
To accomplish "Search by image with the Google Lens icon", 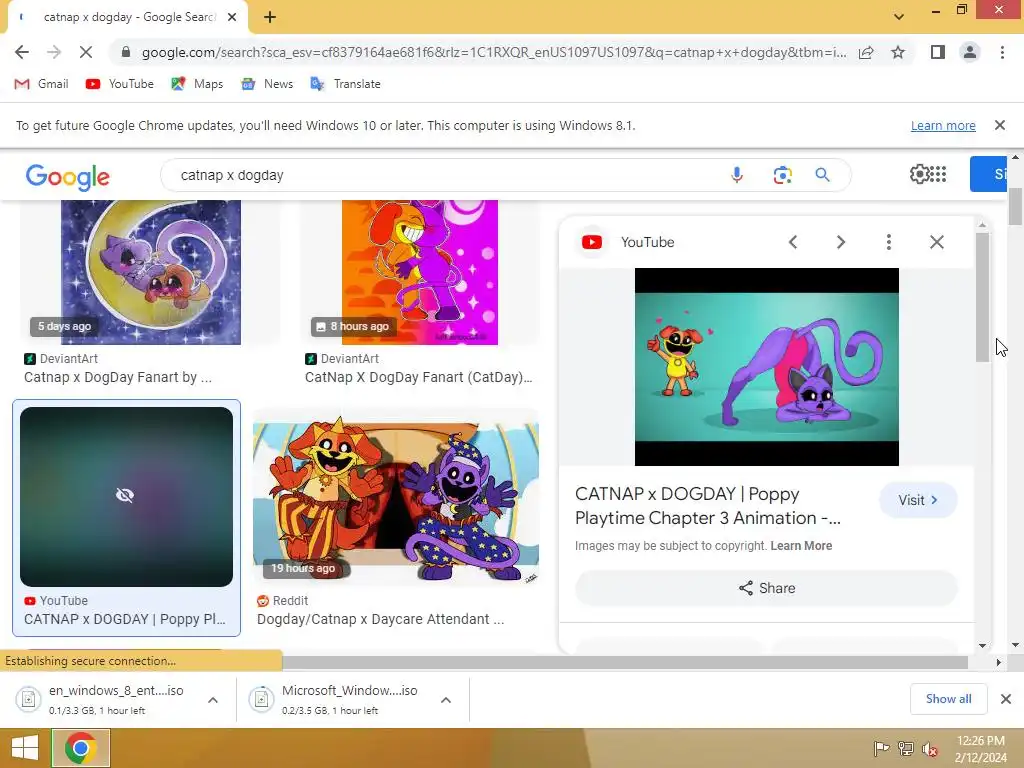I will [782, 175].
